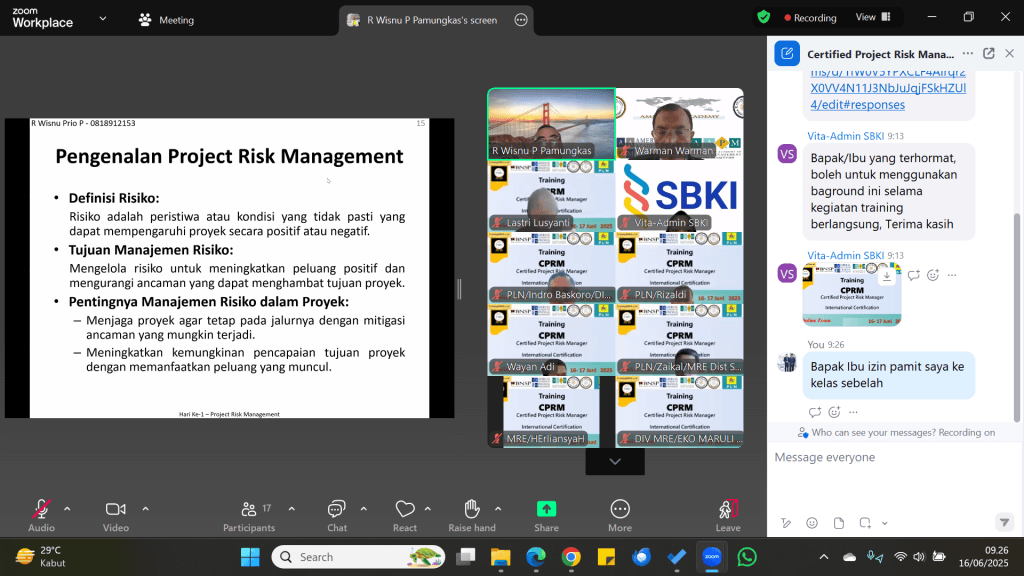Image resolution: width=1024 pixels, height=576 pixels.
Task: Expand audio options caret next to Audio
Action: point(67,509)
